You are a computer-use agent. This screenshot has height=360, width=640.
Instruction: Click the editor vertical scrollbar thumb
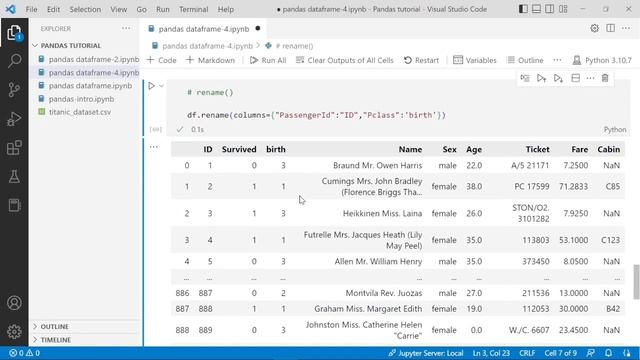pos(636,282)
